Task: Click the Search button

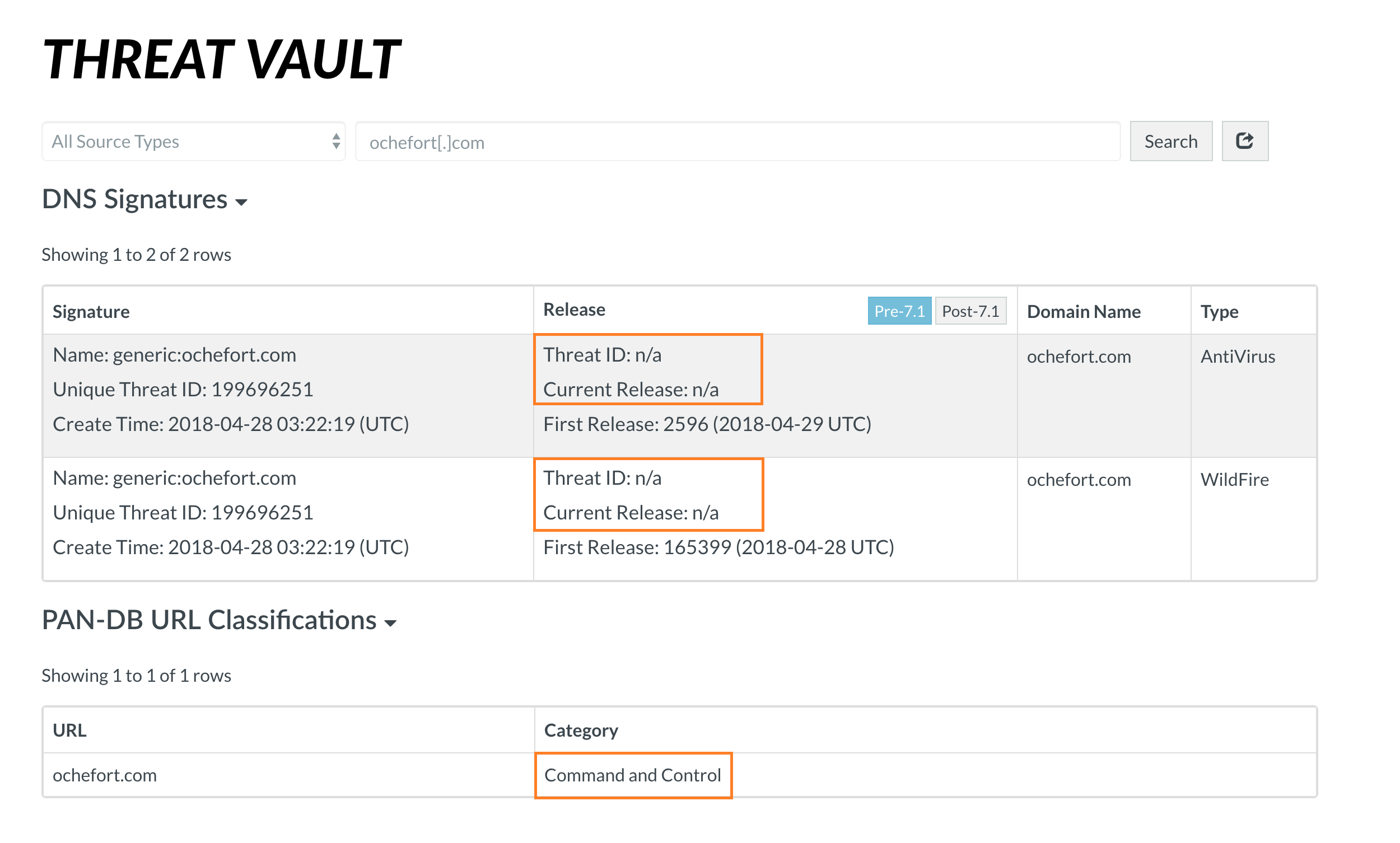Action: click(1171, 140)
